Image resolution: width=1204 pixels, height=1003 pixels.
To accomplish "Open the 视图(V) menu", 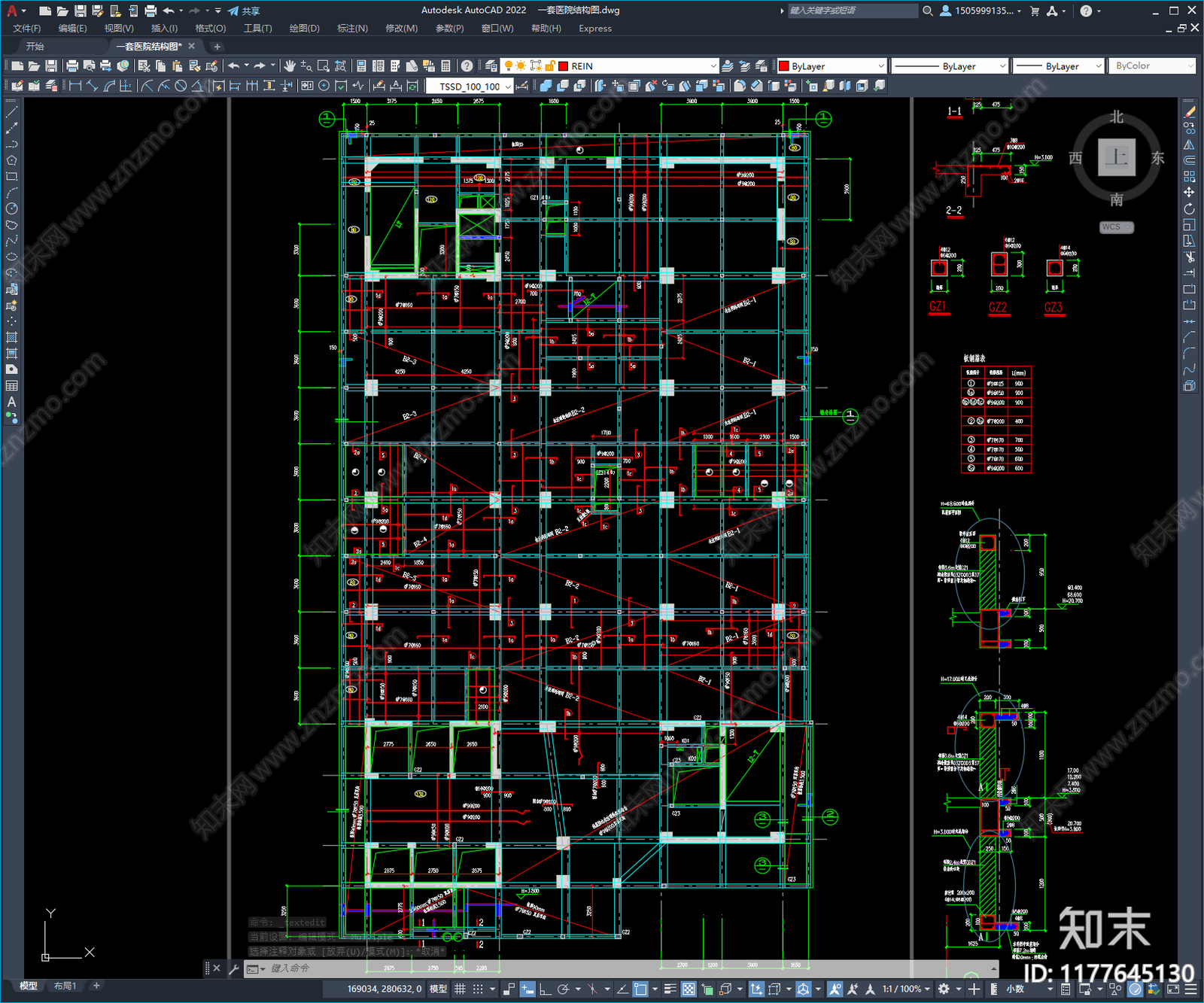I will pyautogui.click(x=119, y=29).
